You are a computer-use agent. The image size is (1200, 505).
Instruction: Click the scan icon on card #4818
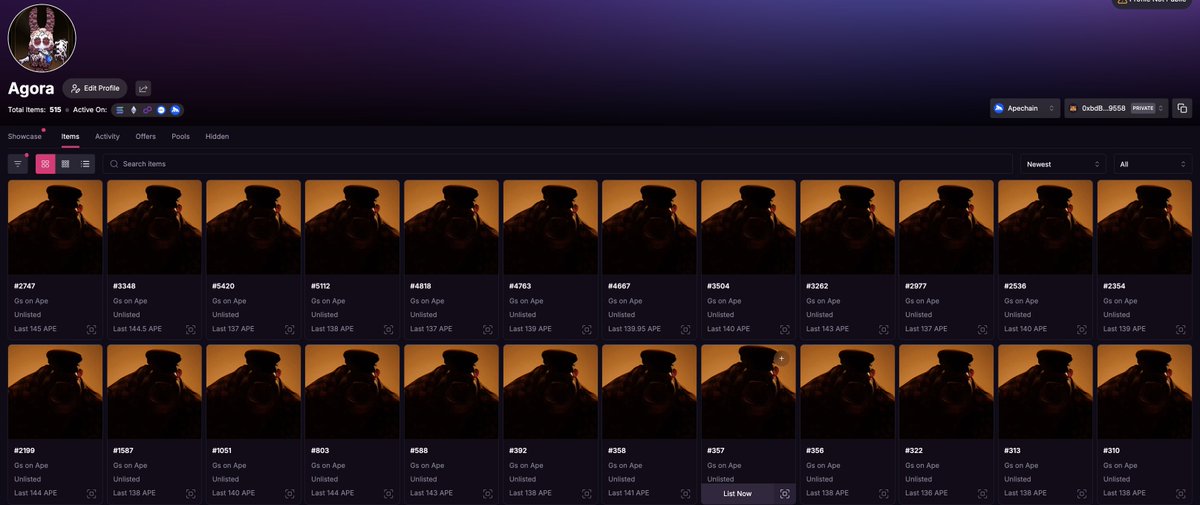pyautogui.click(x=487, y=329)
